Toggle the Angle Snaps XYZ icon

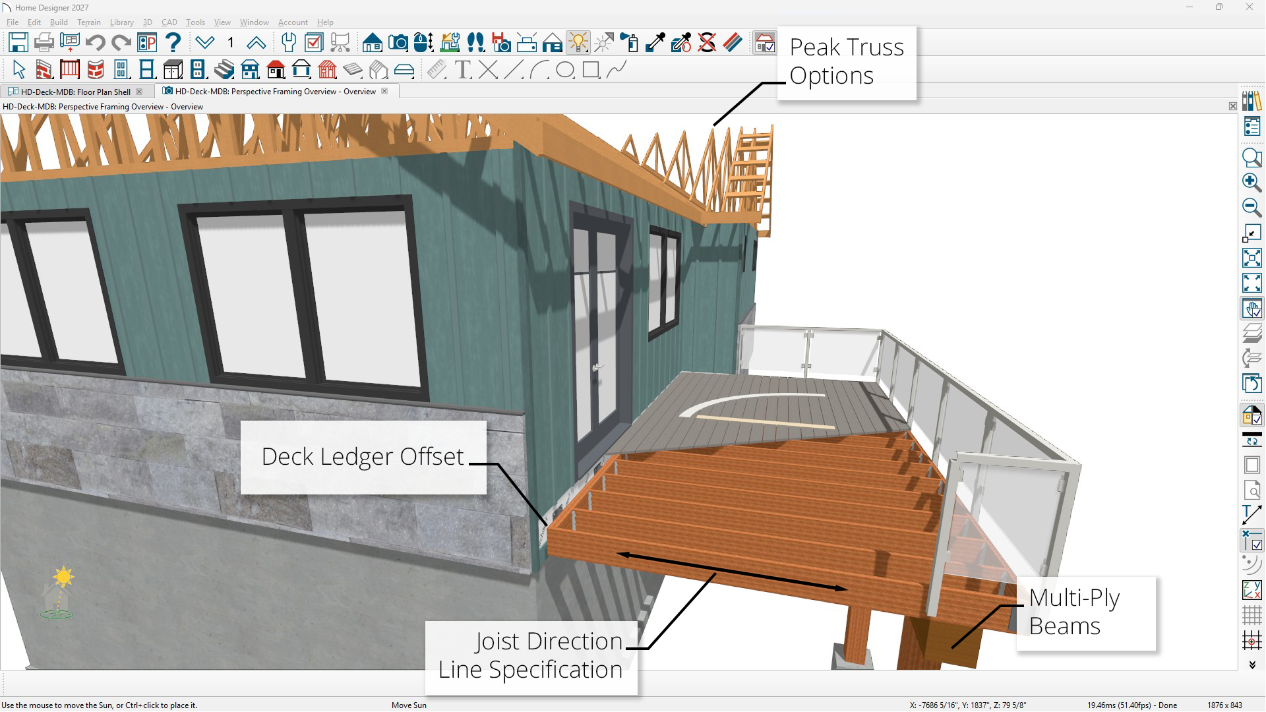[1251, 590]
